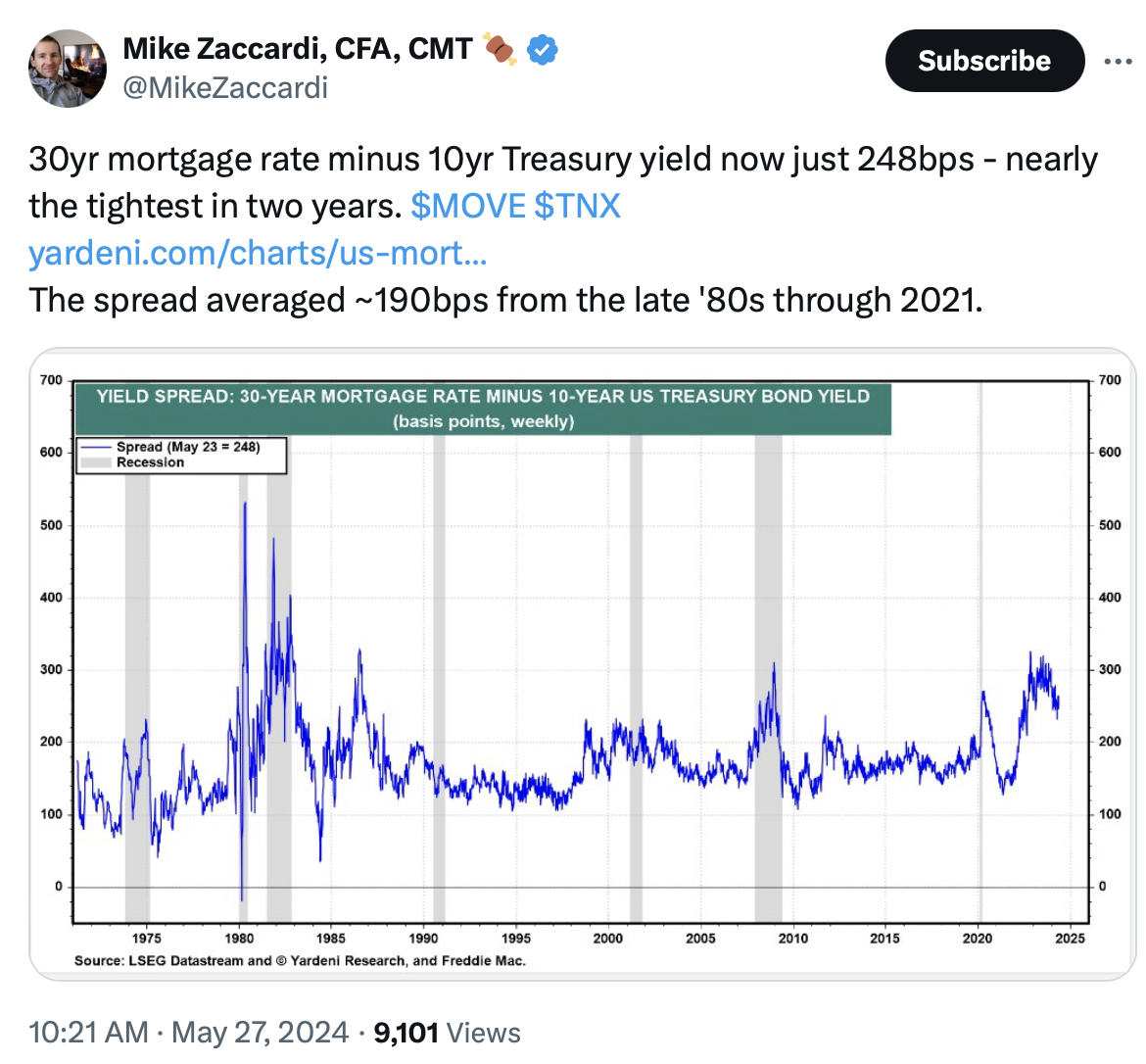Click the blue Spread line legend swatch

click(96, 447)
